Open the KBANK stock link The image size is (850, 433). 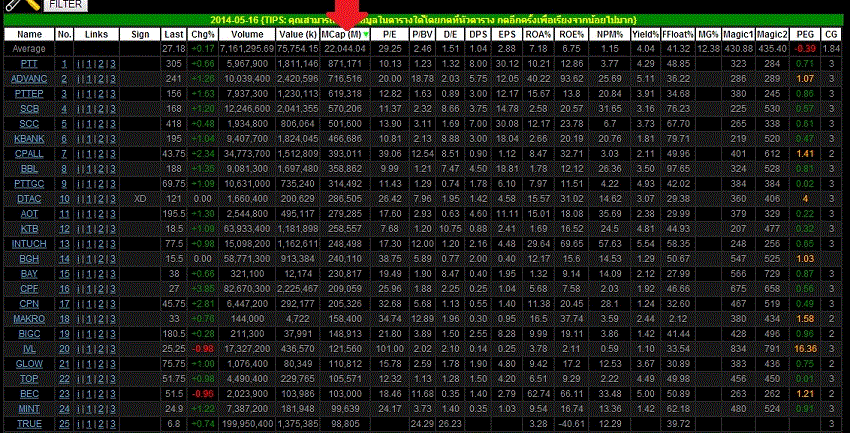(x=29, y=139)
